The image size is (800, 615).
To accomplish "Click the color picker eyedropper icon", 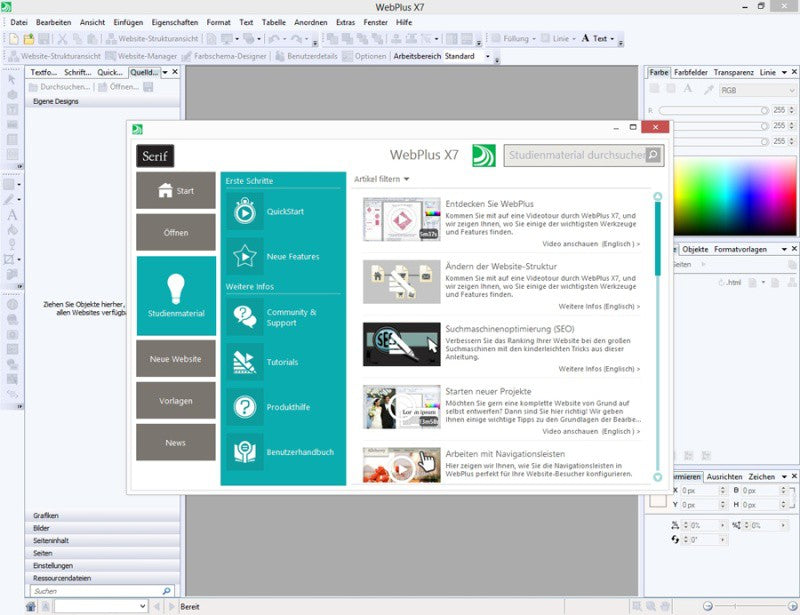I will click(x=709, y=90).
